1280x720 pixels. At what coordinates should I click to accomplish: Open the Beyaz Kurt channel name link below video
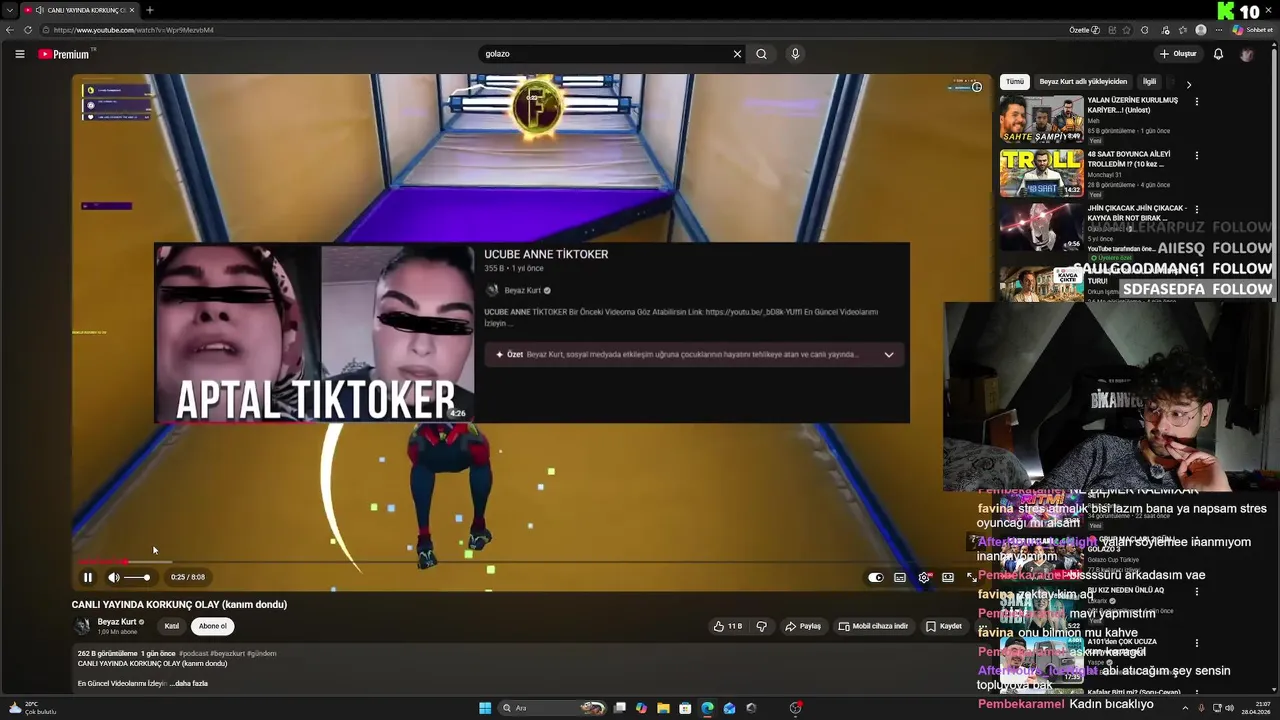click(x=117, y=622)
